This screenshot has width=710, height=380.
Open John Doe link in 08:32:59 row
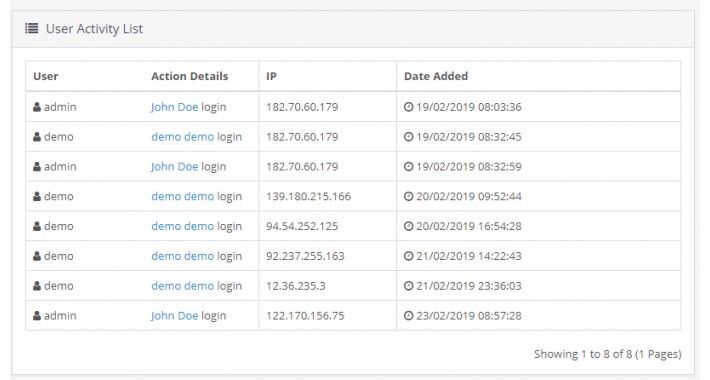click(174, 167)
